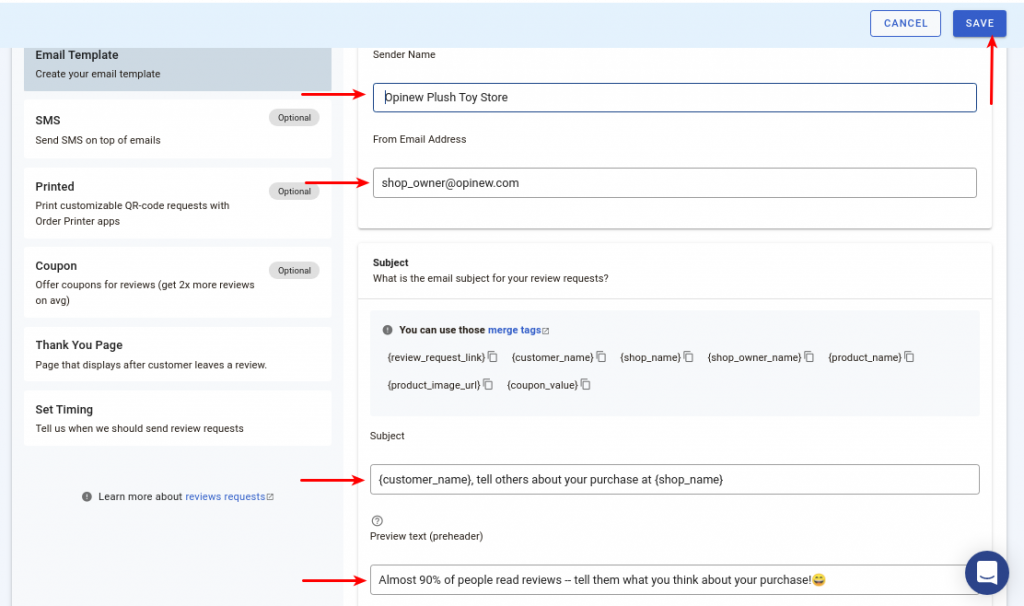
Task: Click the {shop_owner_name} tag text
Action: [x=754, y=357]
